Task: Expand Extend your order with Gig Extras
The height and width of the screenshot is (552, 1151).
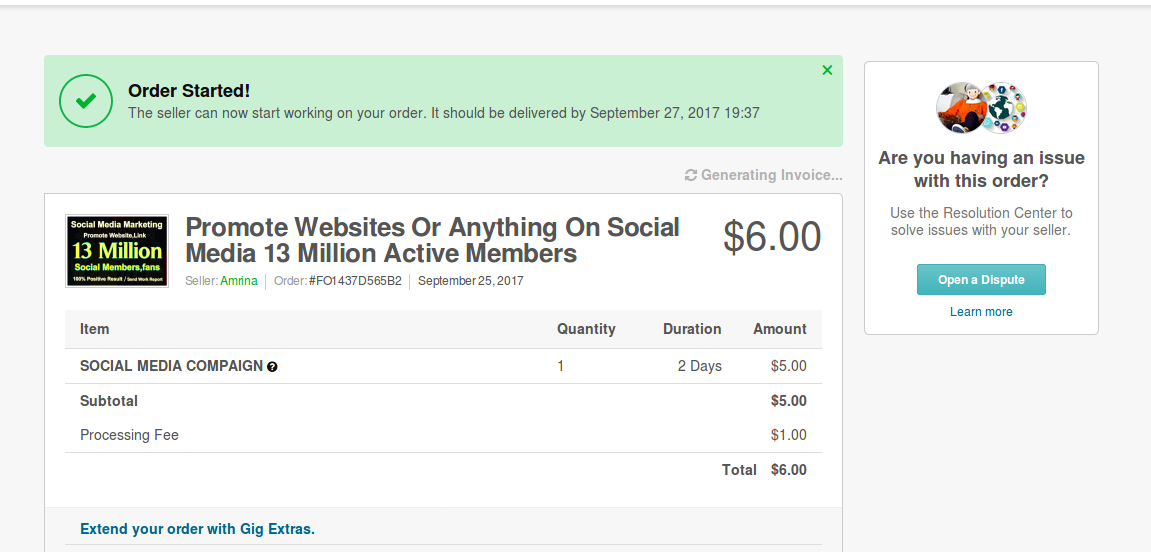Action: pyautogui.click(x=197, y=529)
